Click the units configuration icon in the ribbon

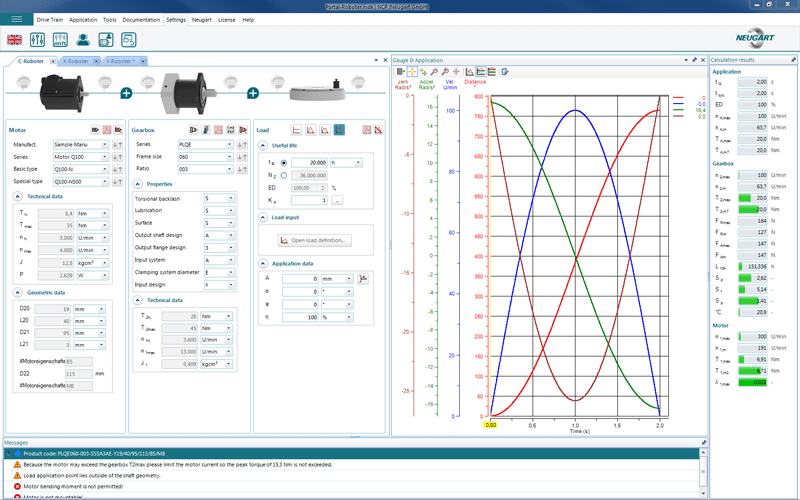(60, 40)
